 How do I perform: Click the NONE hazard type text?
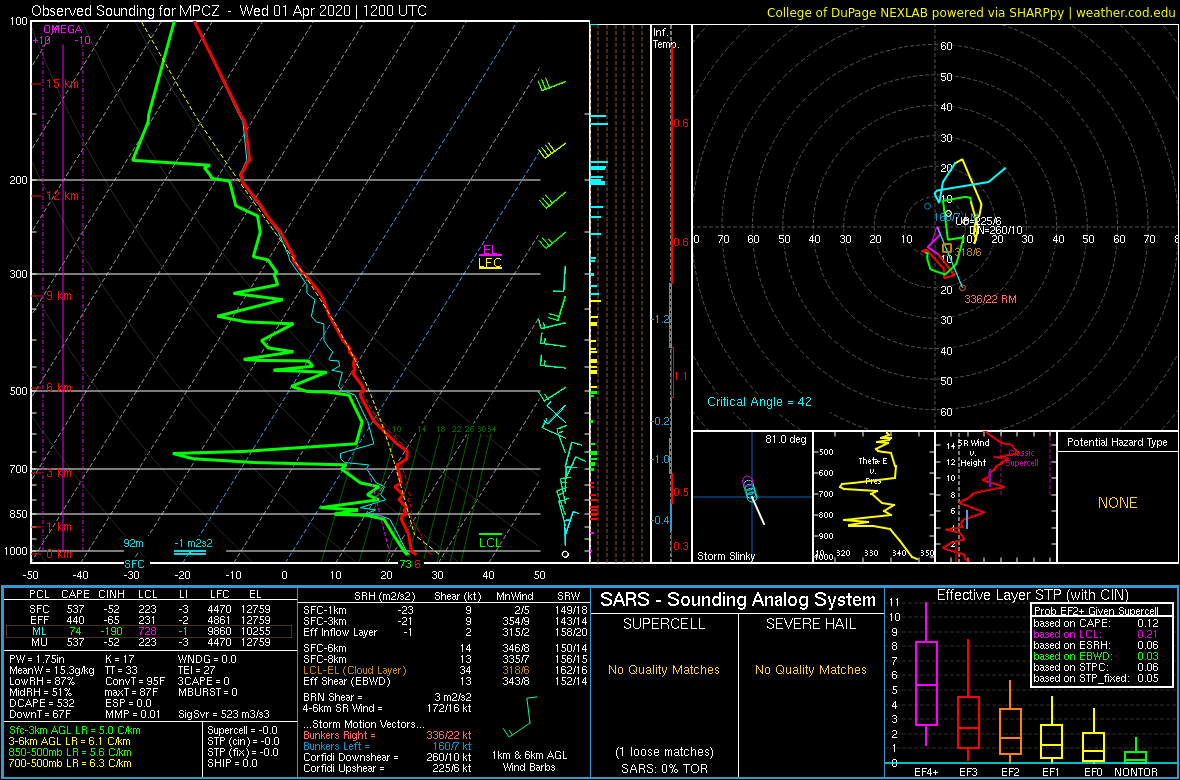click(1118, 503)
